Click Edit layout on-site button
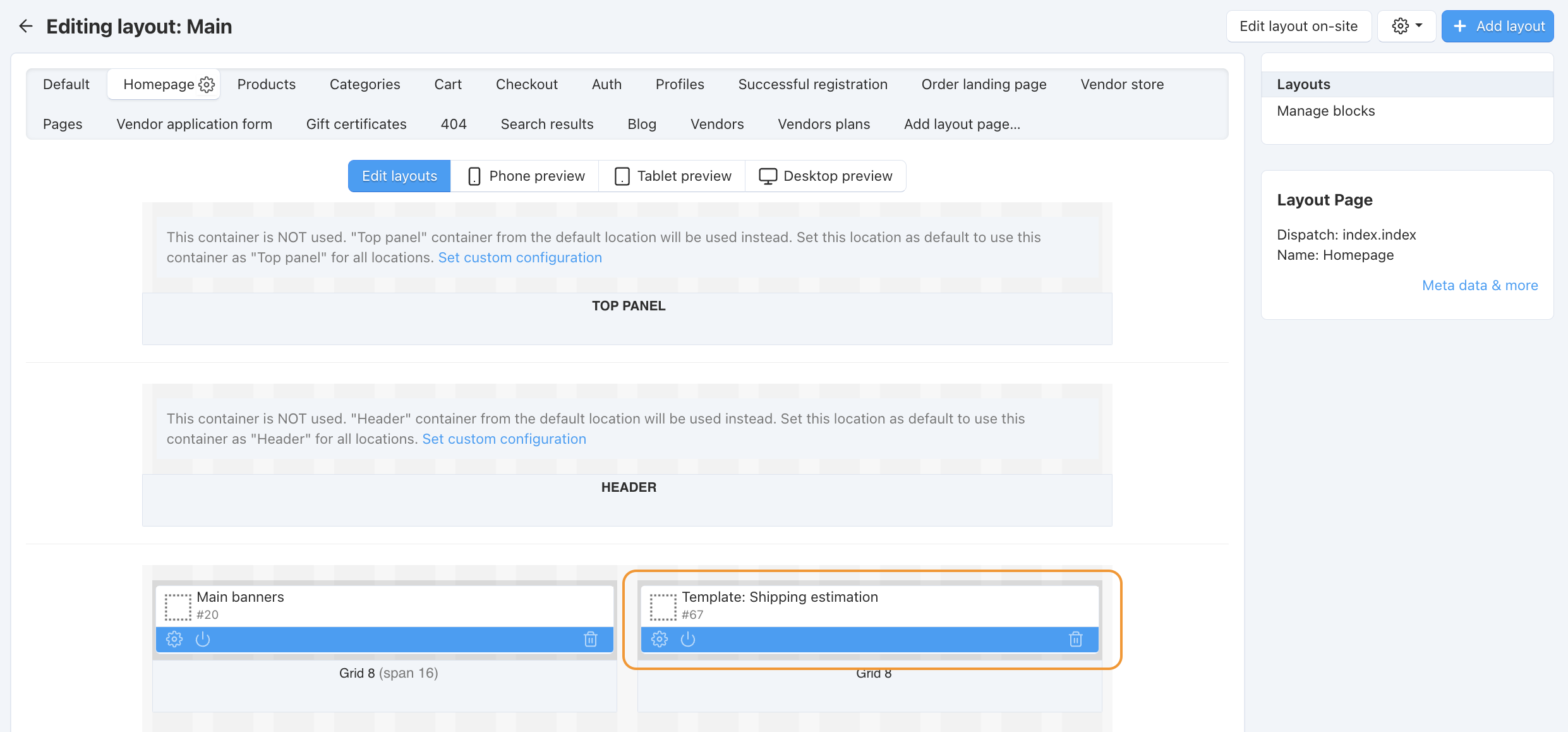Viewport: 1568px width, 732px height. [x=1298, y=26]
